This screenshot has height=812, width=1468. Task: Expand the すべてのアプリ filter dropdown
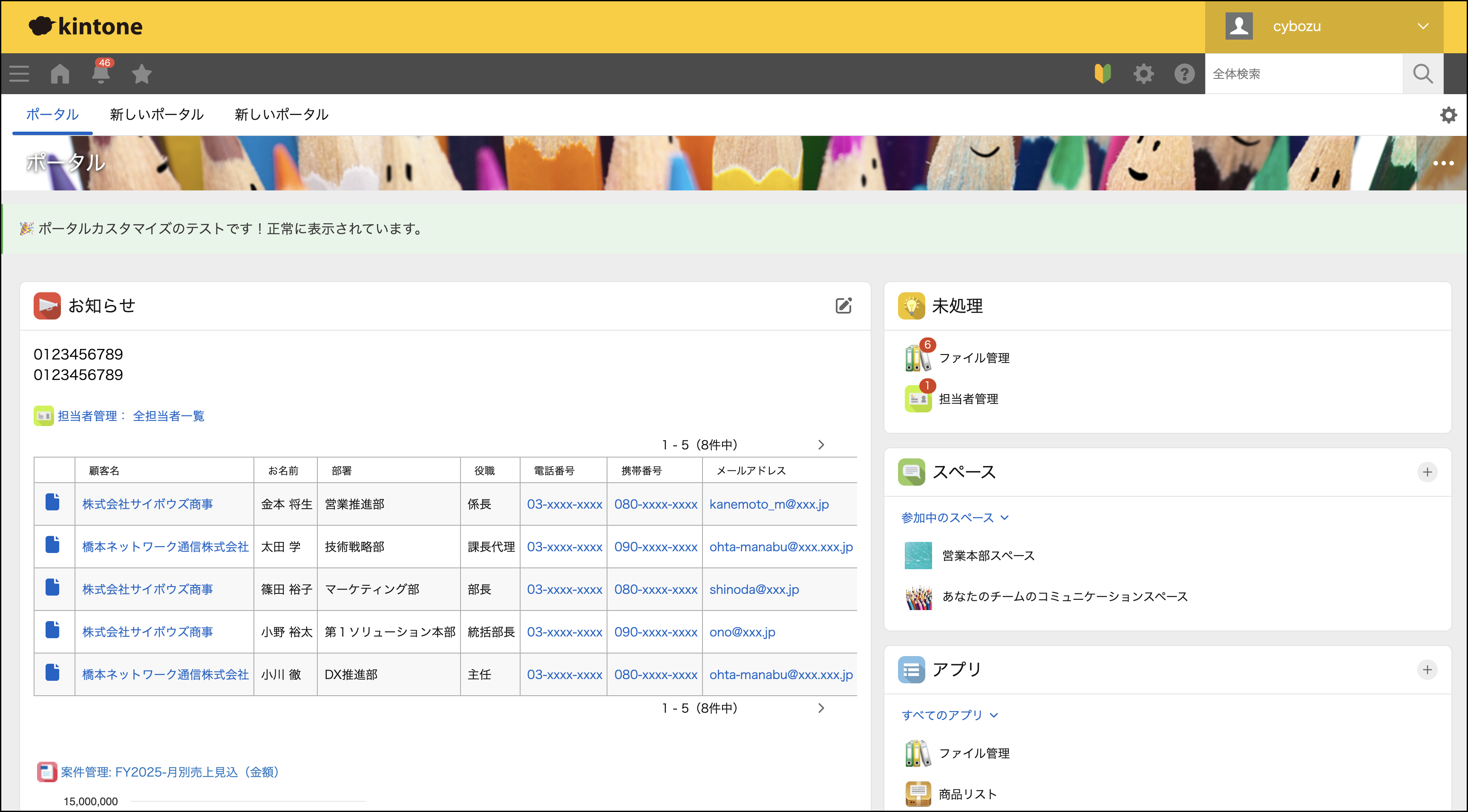950,716
